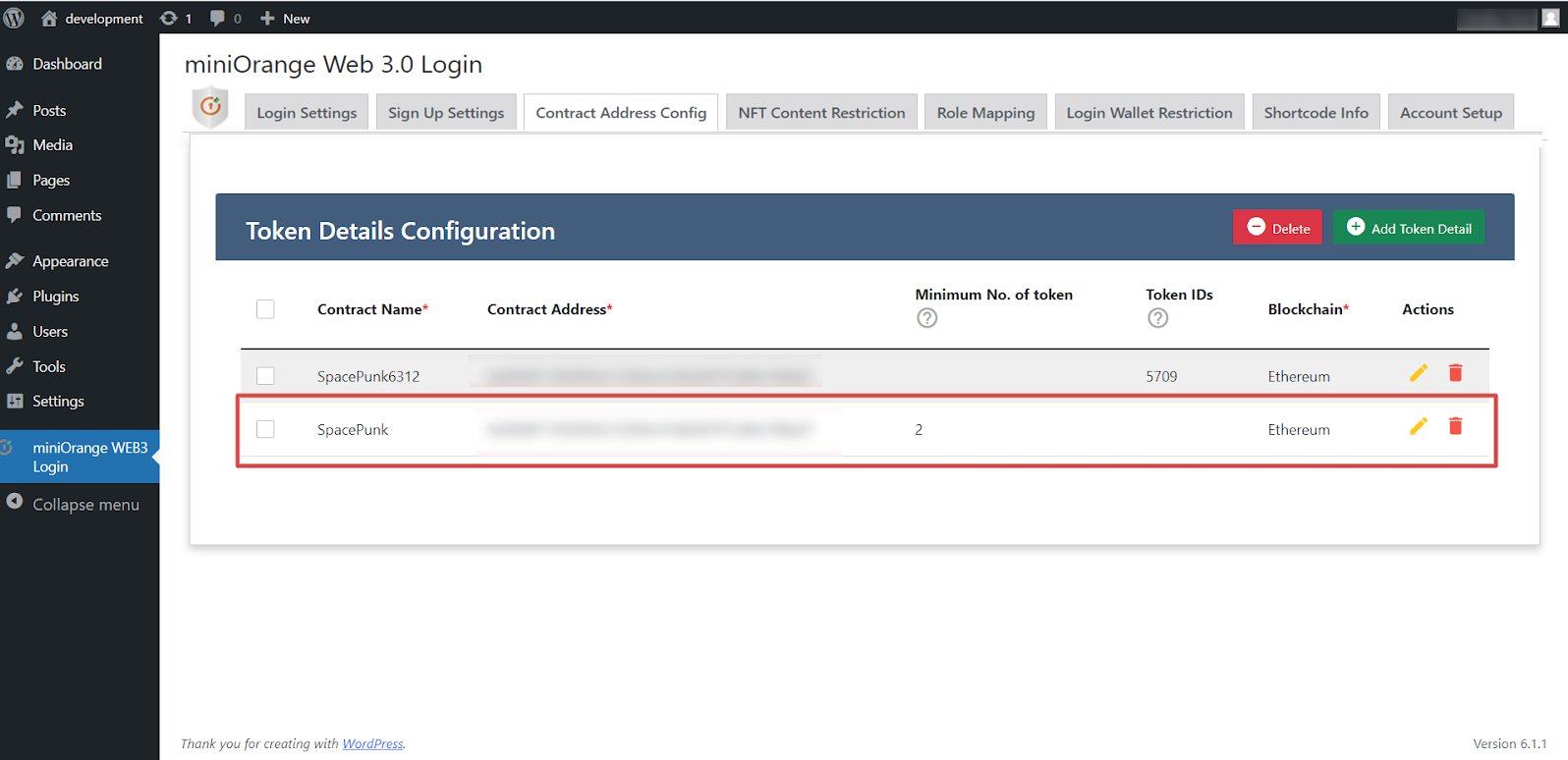Open Pages in the sidebar
This screenshot has height=760, width=1568.
80,180
